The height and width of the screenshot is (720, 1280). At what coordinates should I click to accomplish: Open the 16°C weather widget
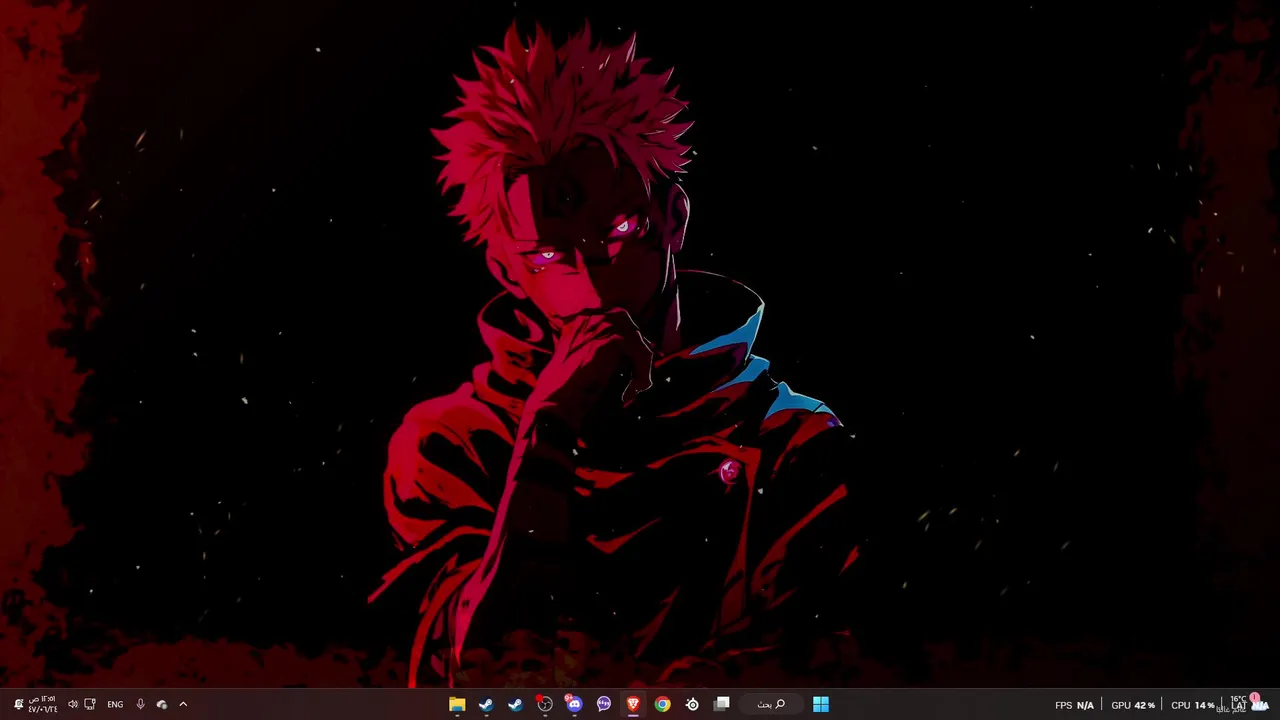coord(1244,703)
